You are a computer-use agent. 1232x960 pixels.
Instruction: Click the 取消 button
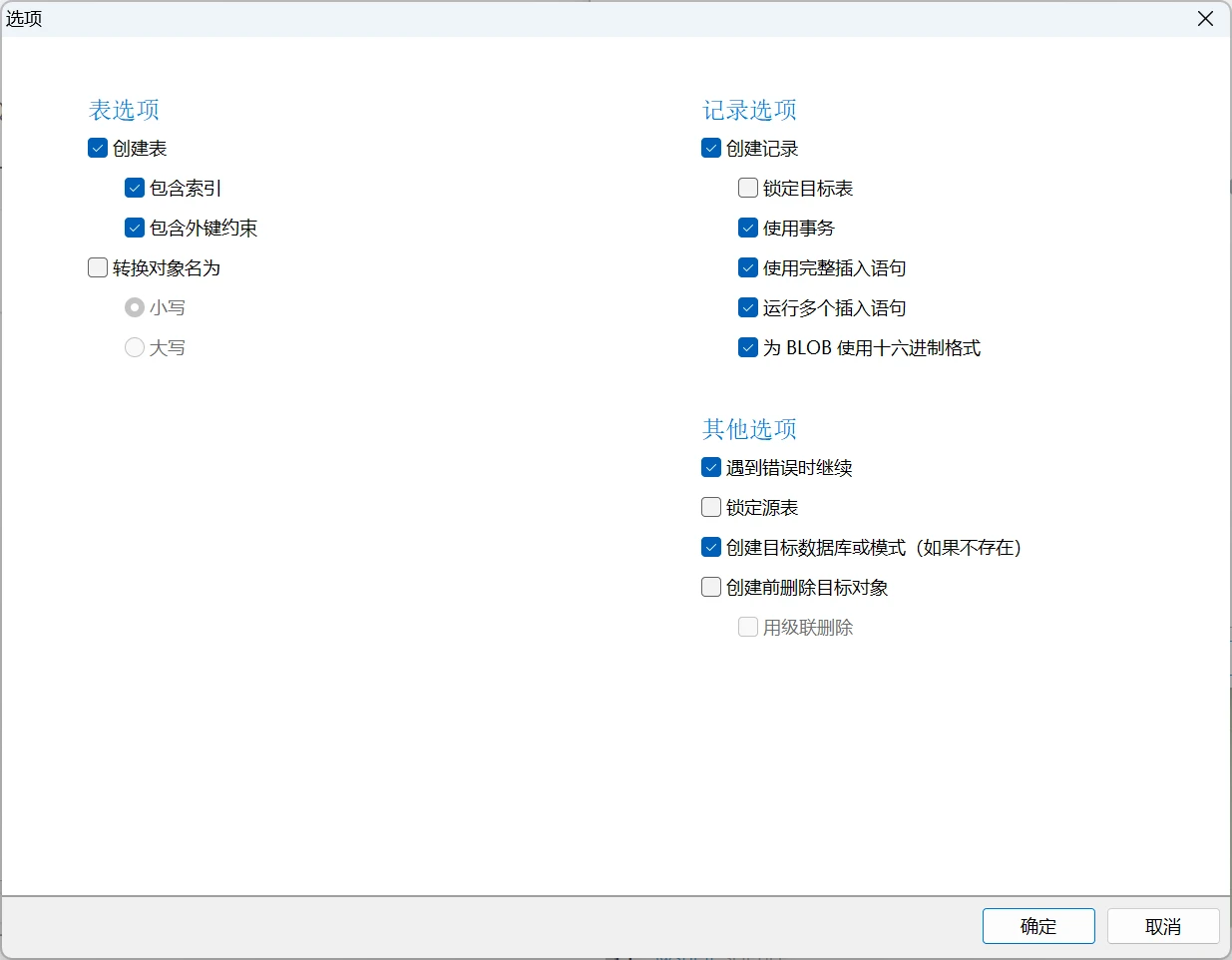click(1163, 926)
